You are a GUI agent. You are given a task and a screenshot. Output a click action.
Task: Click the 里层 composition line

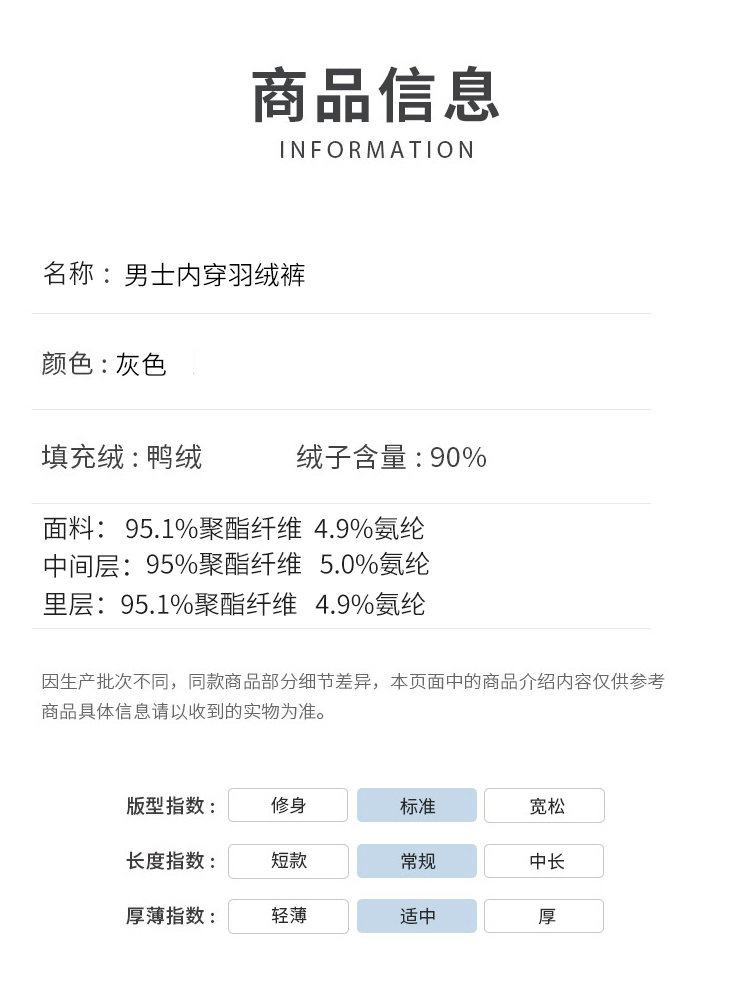click(234, 604)
